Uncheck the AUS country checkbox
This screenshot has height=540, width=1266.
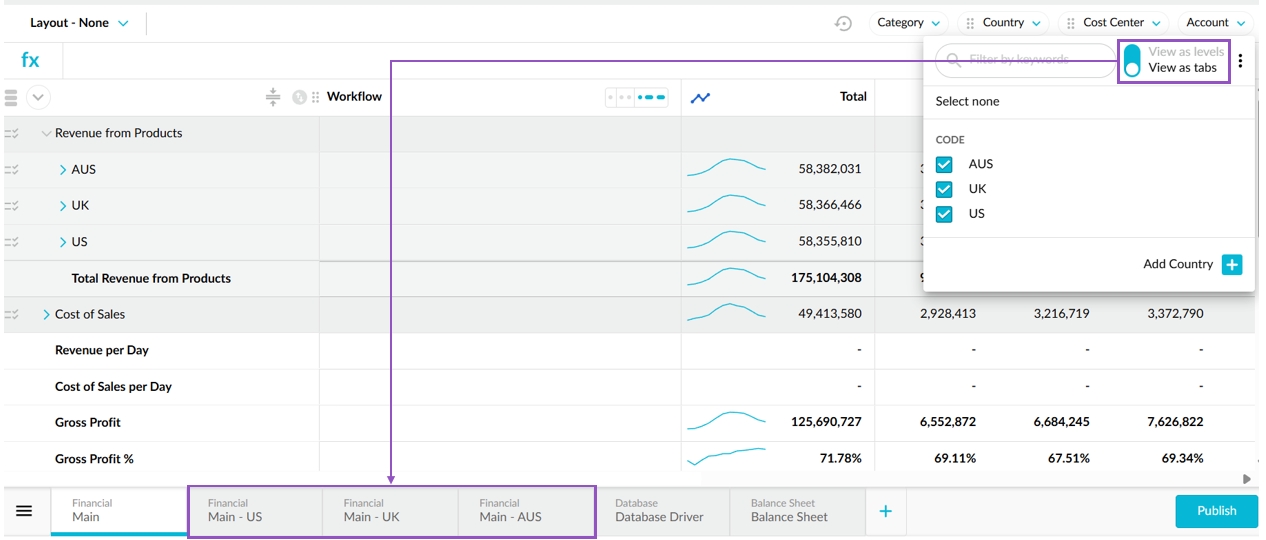(944, 164)
